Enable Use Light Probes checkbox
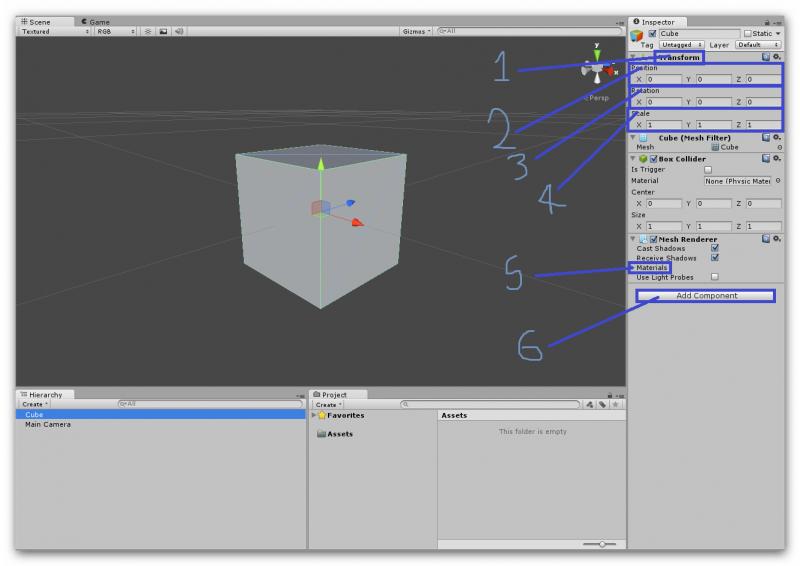 coord(715,277)
